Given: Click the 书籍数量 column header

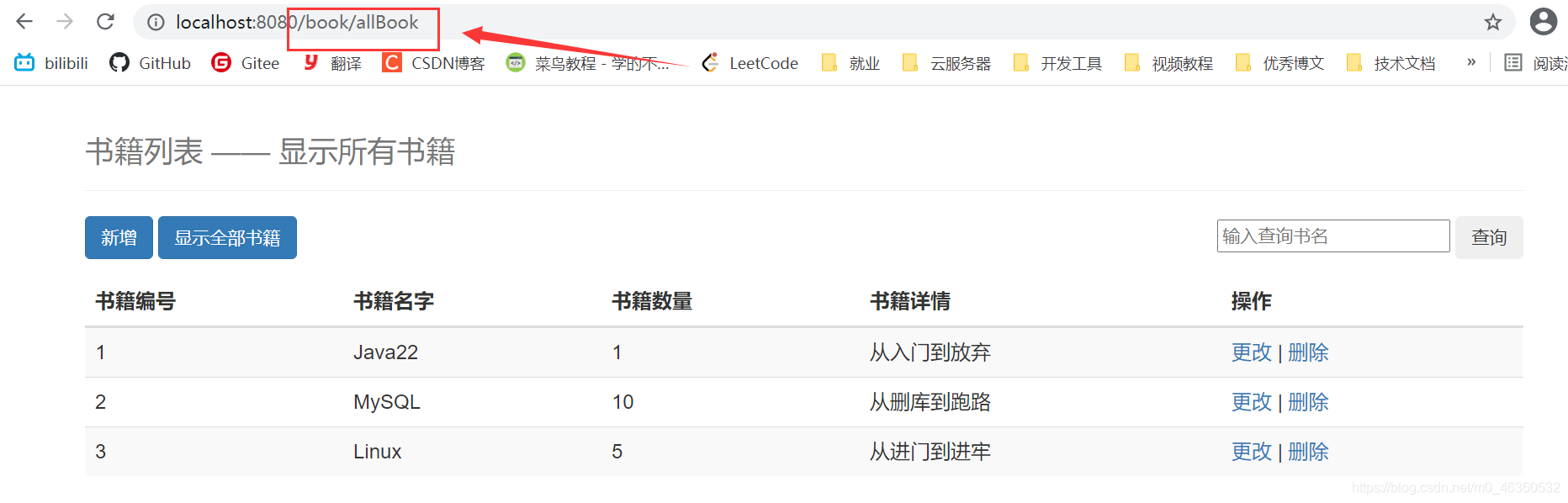Looking at the screenshot, I should point(652,301).
